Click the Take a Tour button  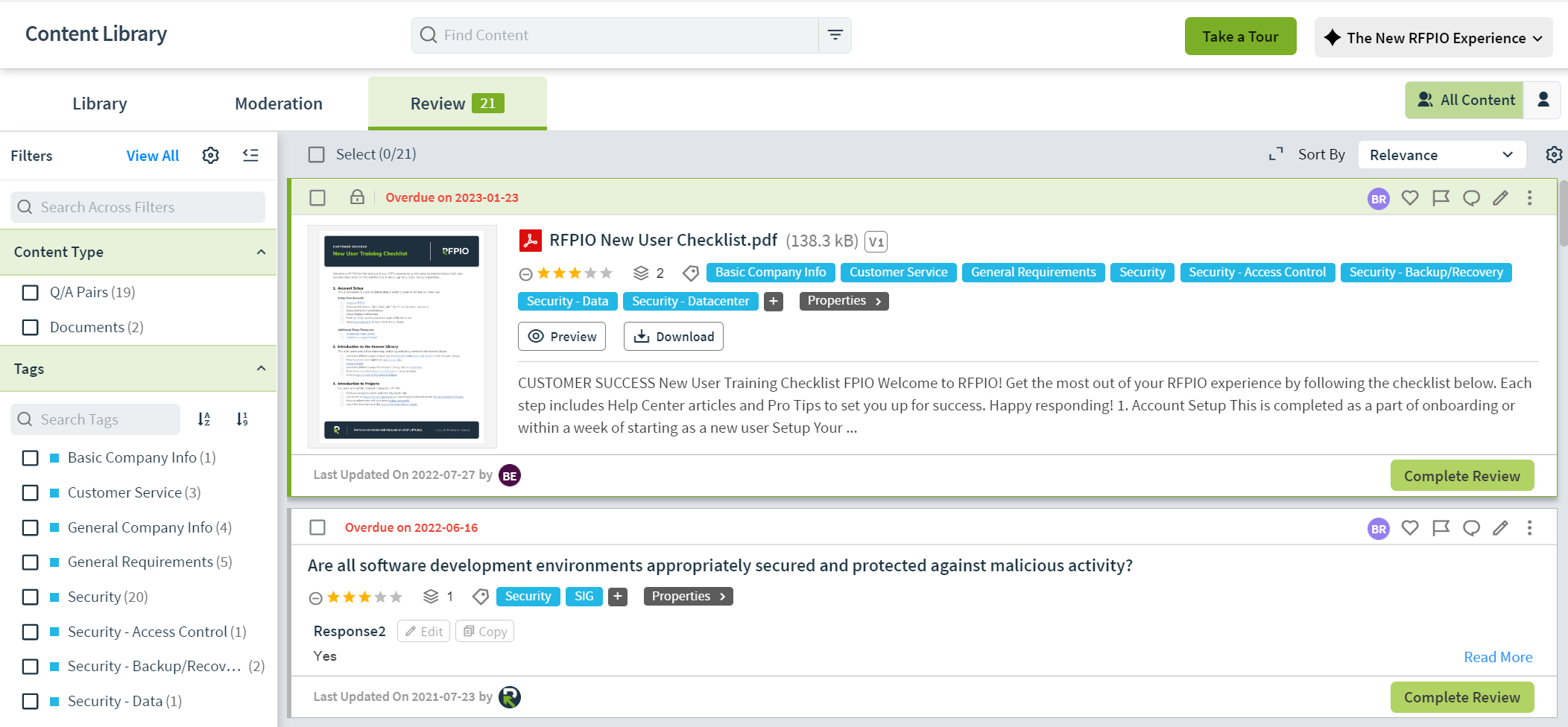pos(1240,36)
